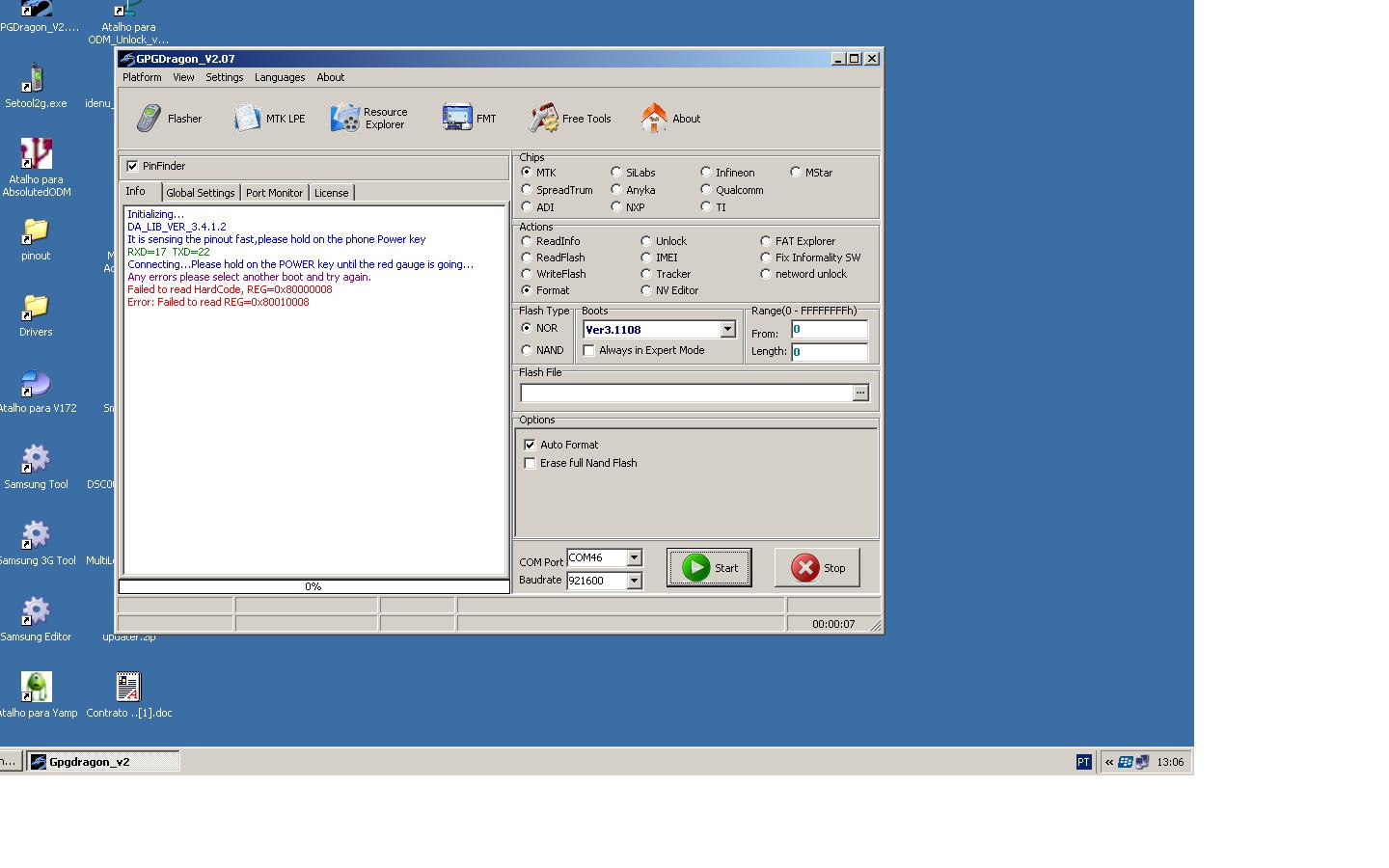Enable Erase full Nand Flash checkbox
This screenshot has height=868, width=1389.
pos(530,463)
